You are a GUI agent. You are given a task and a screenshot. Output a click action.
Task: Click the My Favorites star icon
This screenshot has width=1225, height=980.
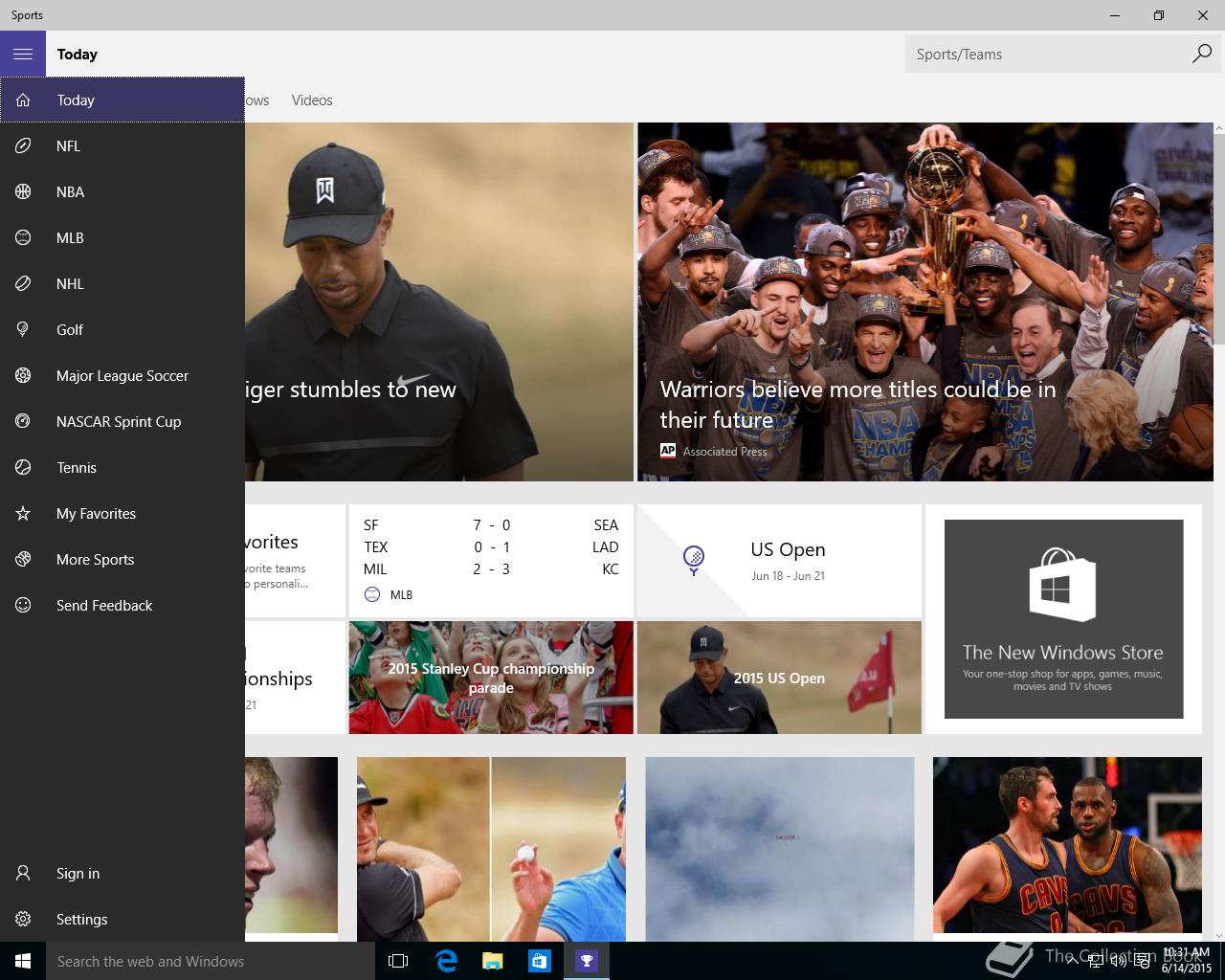23,513
